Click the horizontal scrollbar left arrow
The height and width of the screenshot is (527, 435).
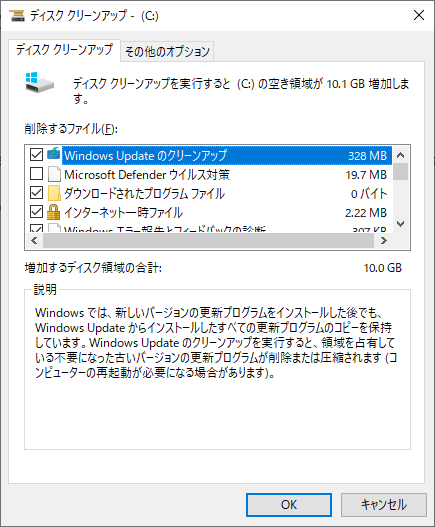pyautogui.click(x=34, y=241)
